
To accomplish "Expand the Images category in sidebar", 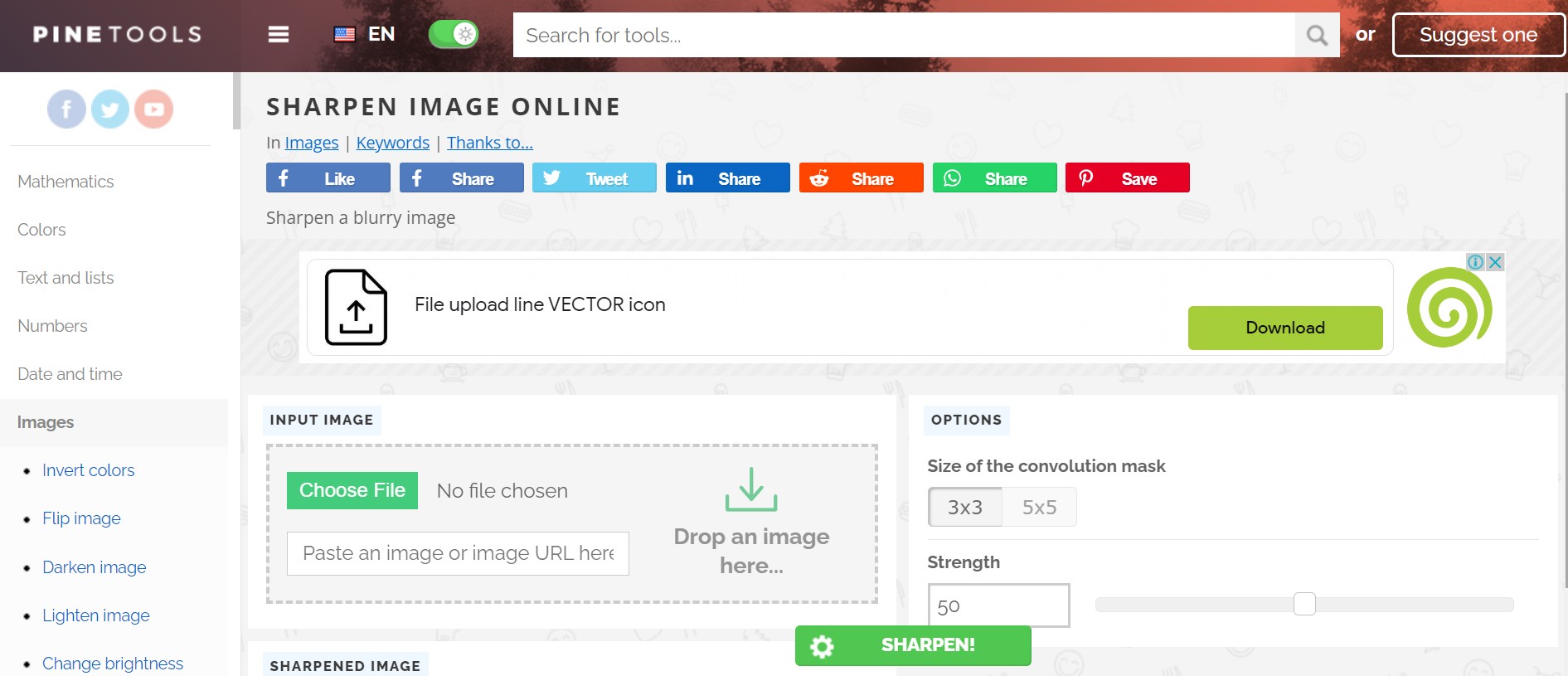I will 46,422.
